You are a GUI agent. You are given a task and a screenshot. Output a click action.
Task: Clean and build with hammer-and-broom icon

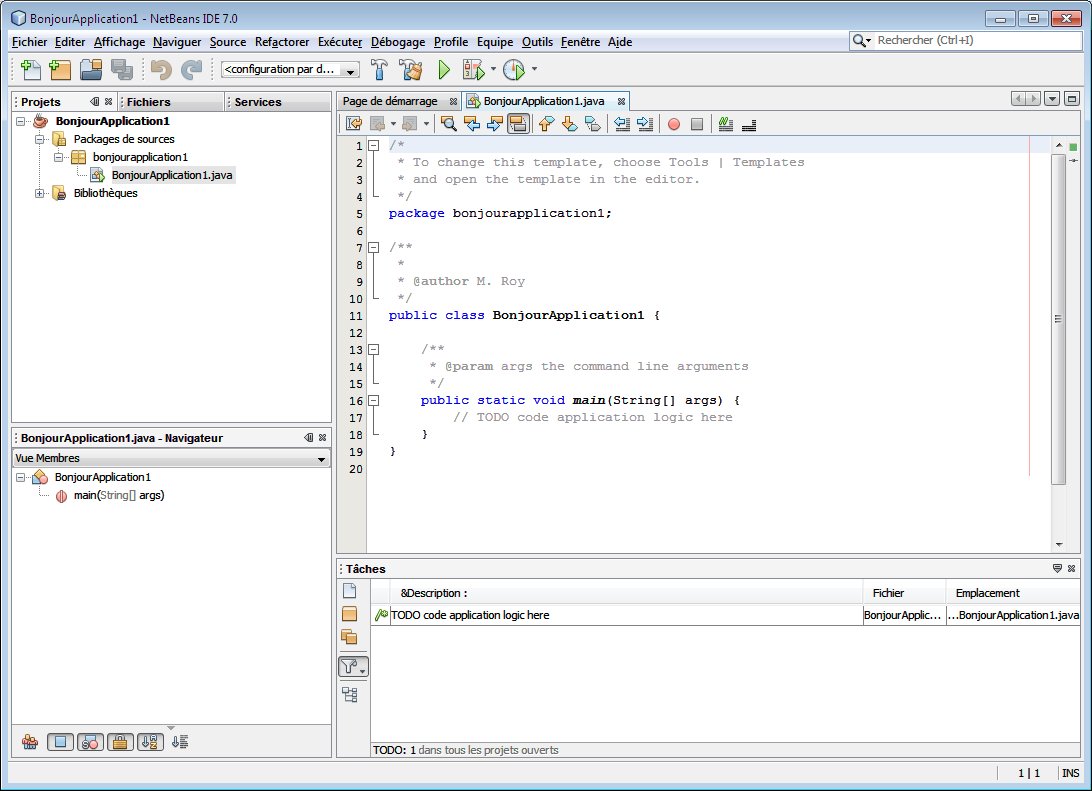[x=411, y=69]
